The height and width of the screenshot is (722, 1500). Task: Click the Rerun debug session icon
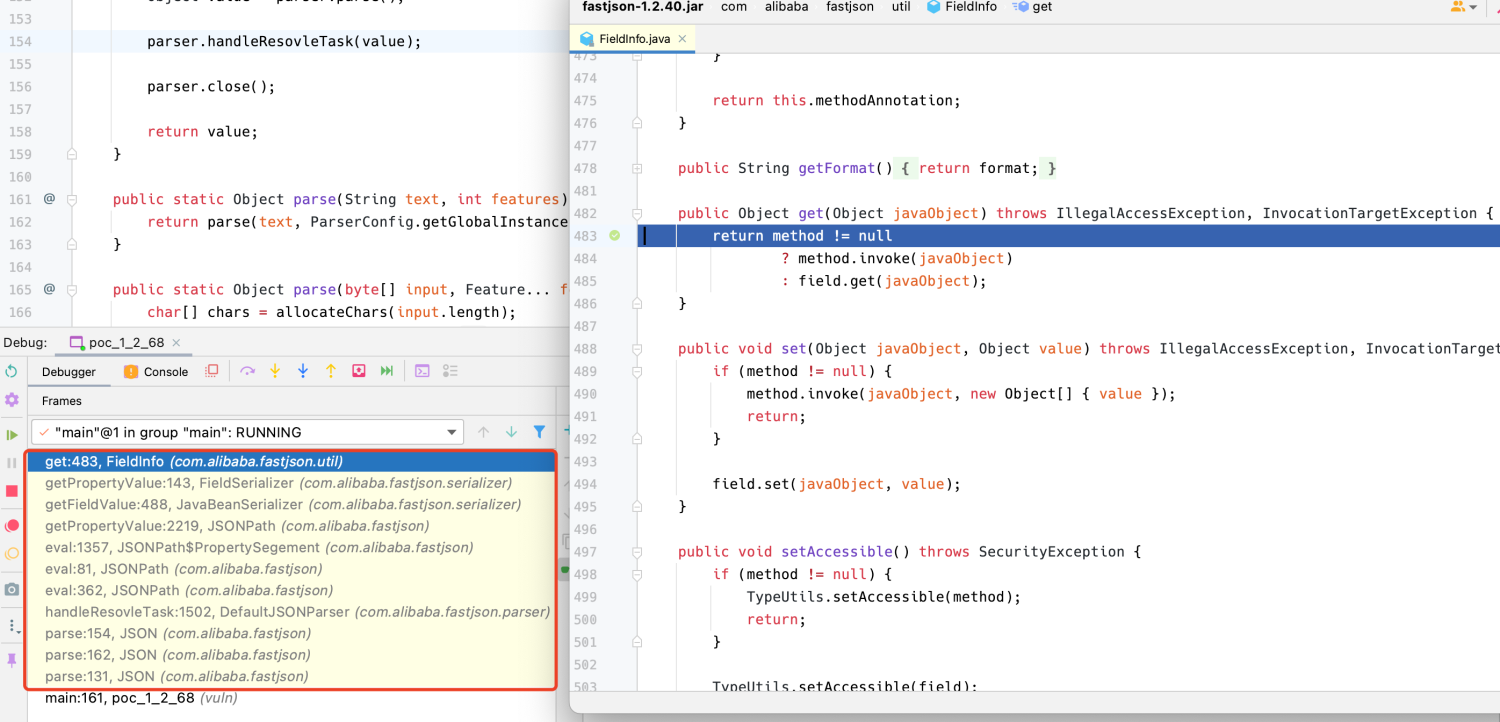point(11,371)
